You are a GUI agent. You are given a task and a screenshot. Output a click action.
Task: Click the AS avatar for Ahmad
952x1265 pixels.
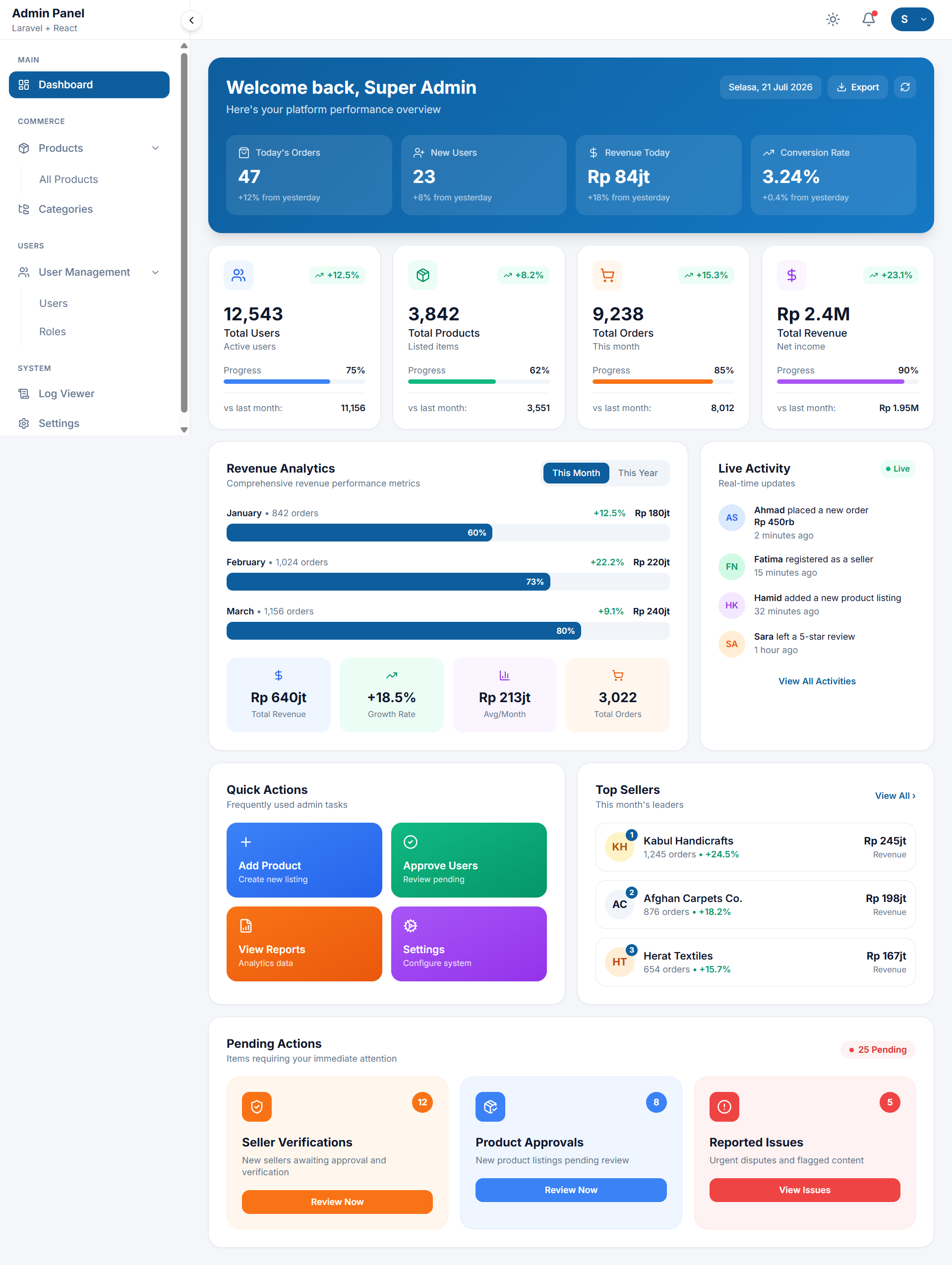[x=731, y=518]
